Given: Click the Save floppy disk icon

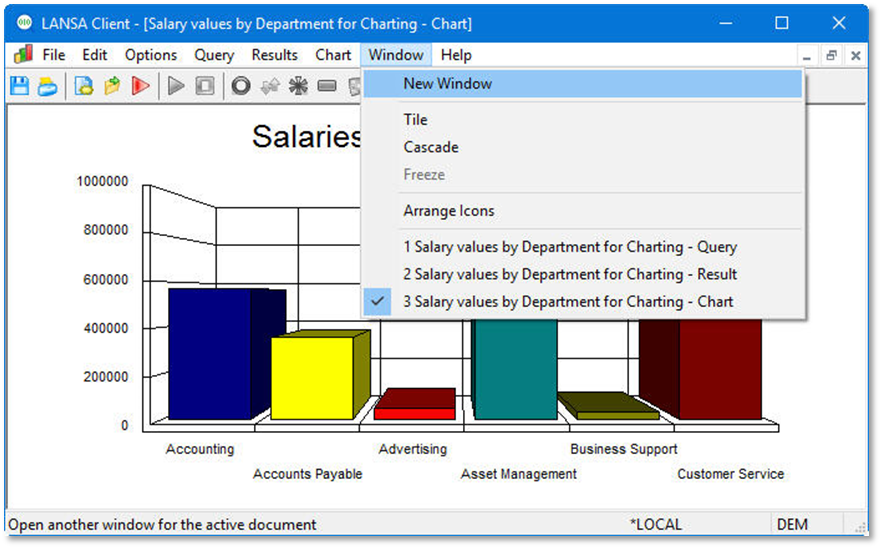Looking at the screenshot, I should pyautogui.click(x=20, y=86).
